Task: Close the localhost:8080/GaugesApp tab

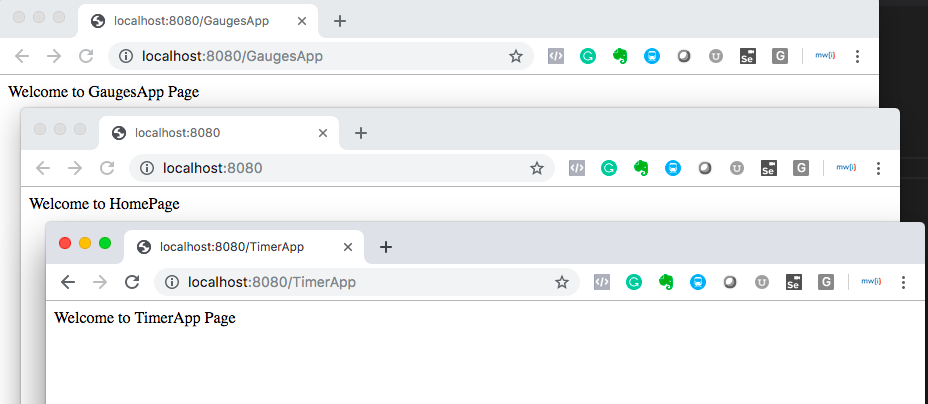Action: pos(302,21)
